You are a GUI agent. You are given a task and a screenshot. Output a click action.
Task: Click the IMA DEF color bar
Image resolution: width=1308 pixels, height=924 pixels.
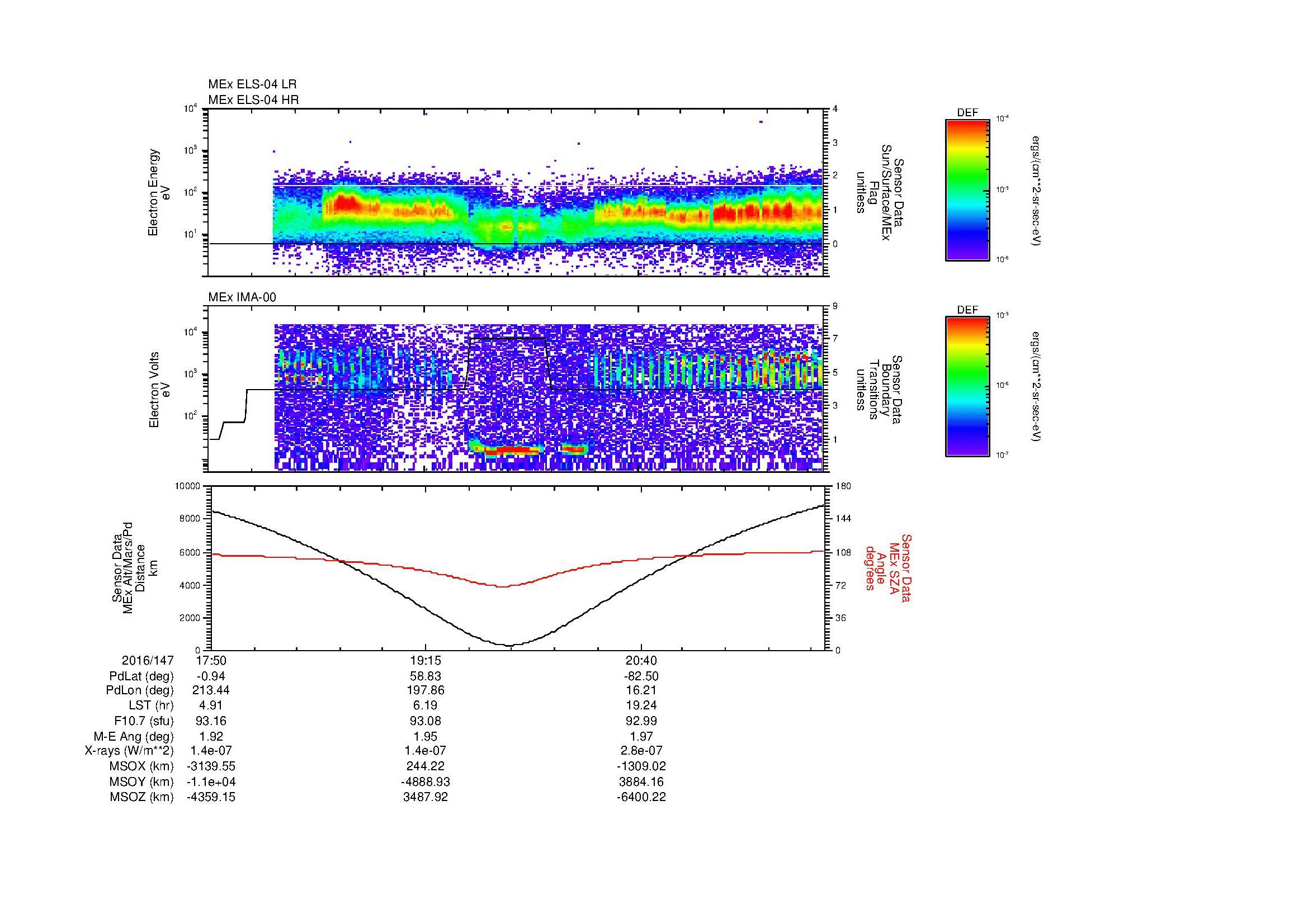click(x=967, y=387)
